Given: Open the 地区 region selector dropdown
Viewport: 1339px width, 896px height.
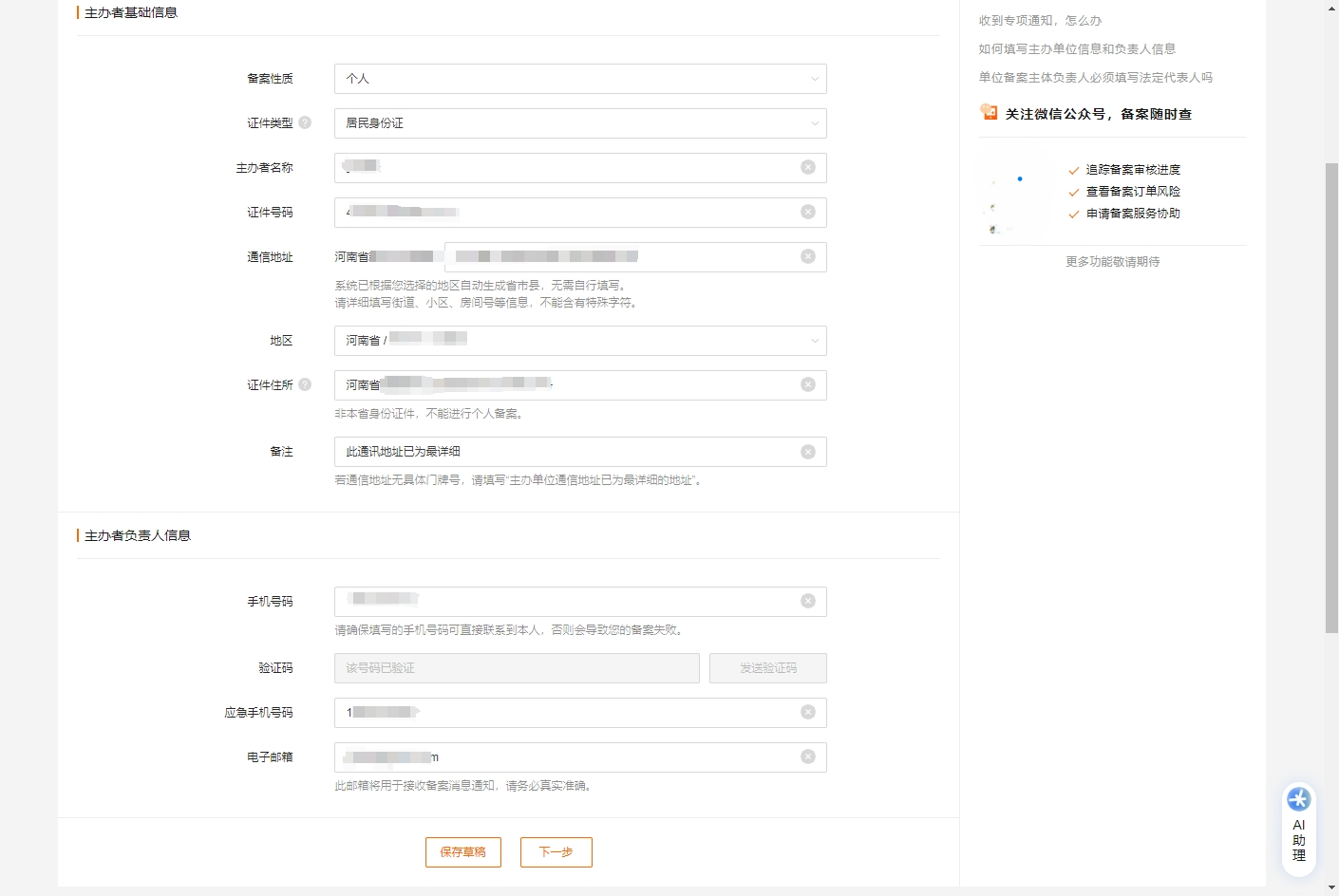Looking at the screenshot, I should pos(579,340).
